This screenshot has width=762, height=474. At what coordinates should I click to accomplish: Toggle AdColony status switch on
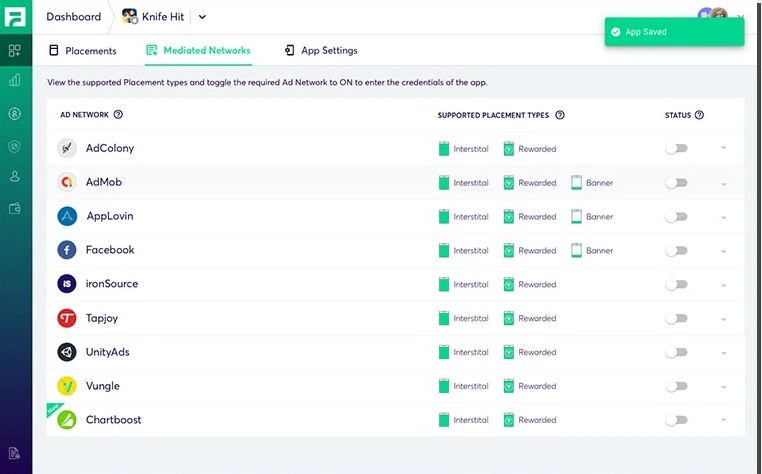click(676, 148)
